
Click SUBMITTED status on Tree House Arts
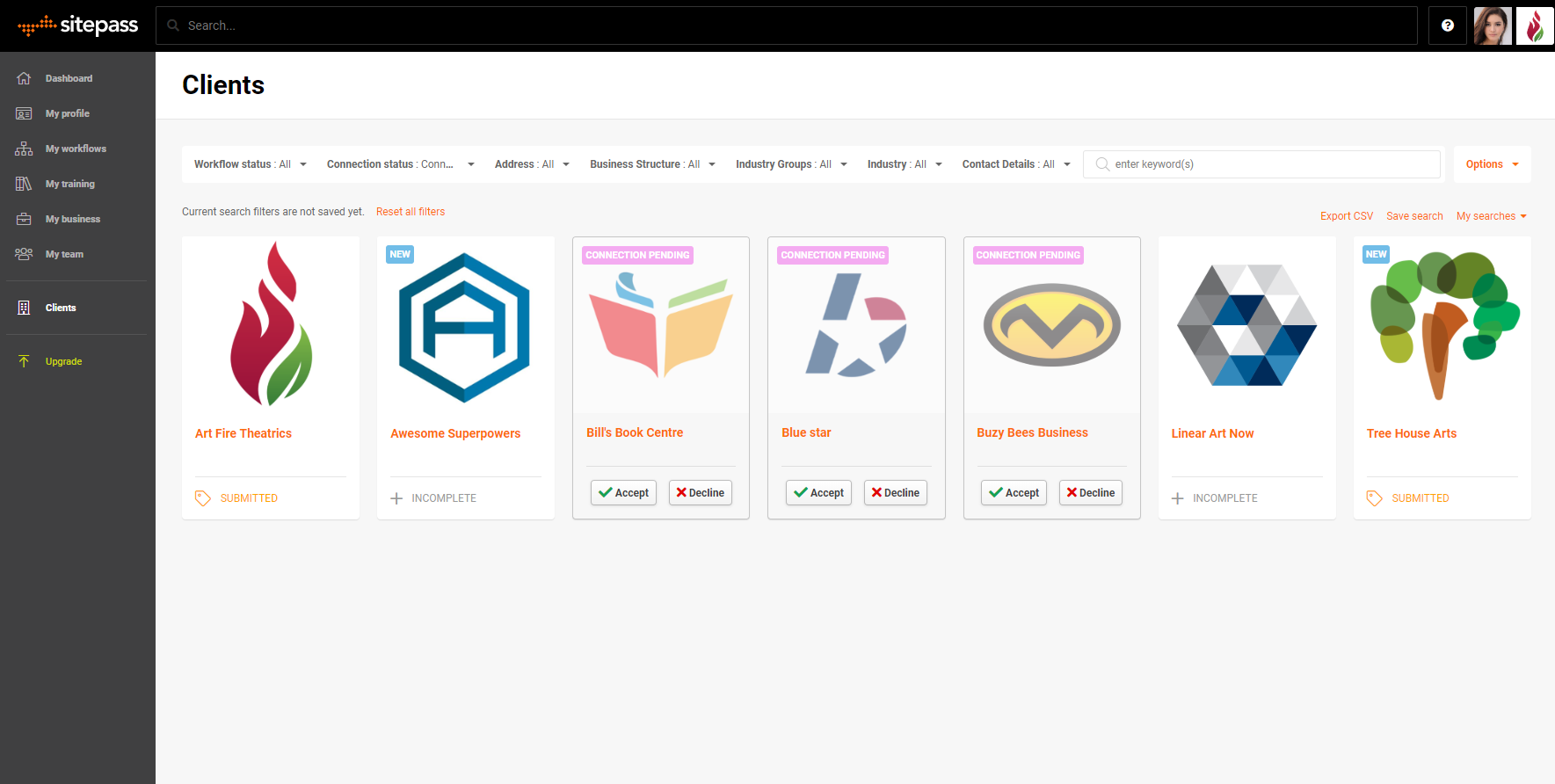[1420, 498]
